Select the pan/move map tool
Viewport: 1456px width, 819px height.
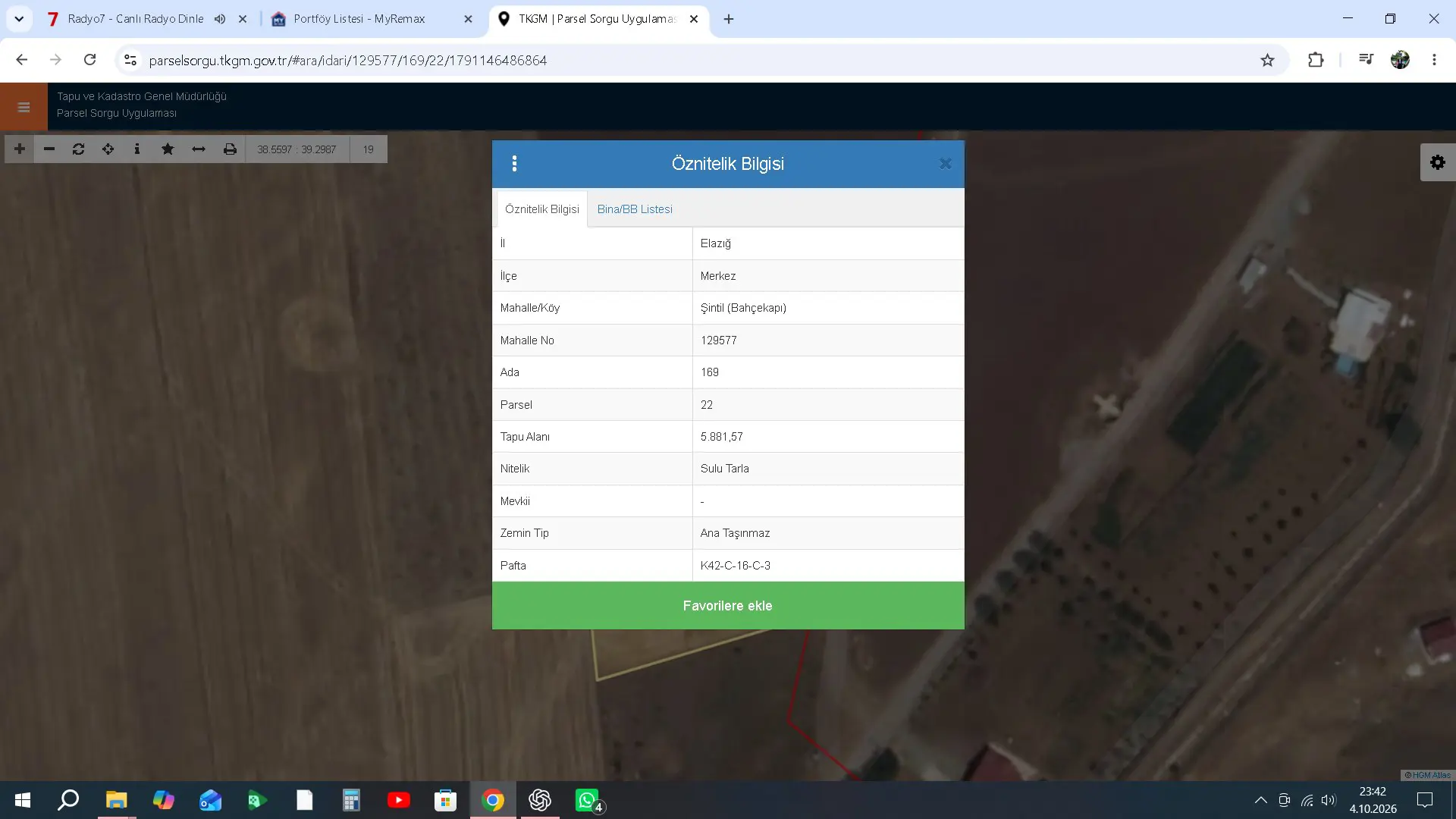[x=108, y=149]
